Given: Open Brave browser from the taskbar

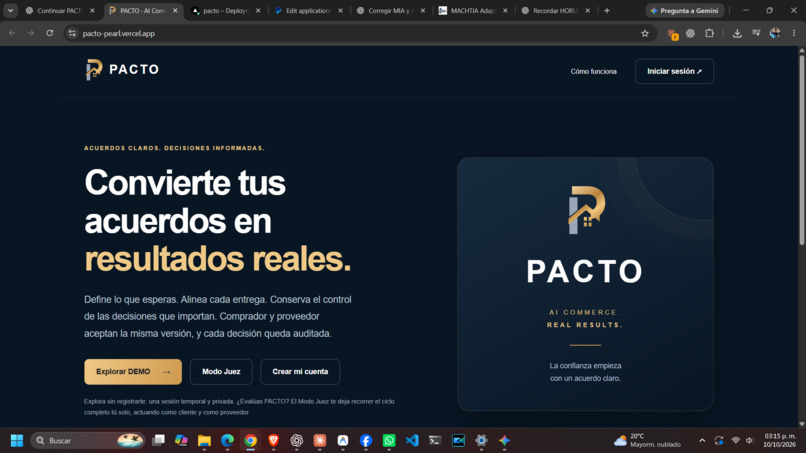Looking at the screenshot, I should (273, 441).
